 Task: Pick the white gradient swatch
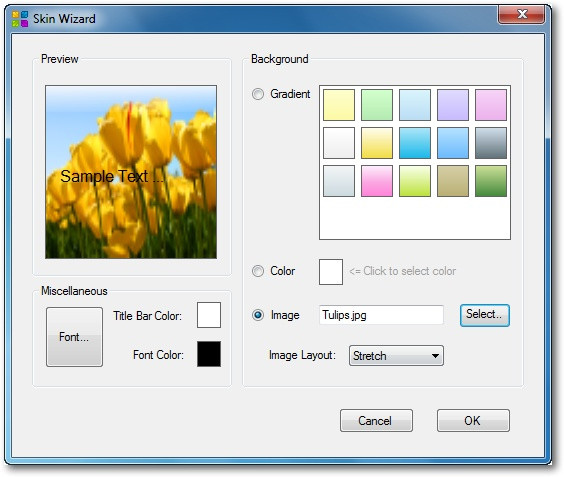pos(339,143)
